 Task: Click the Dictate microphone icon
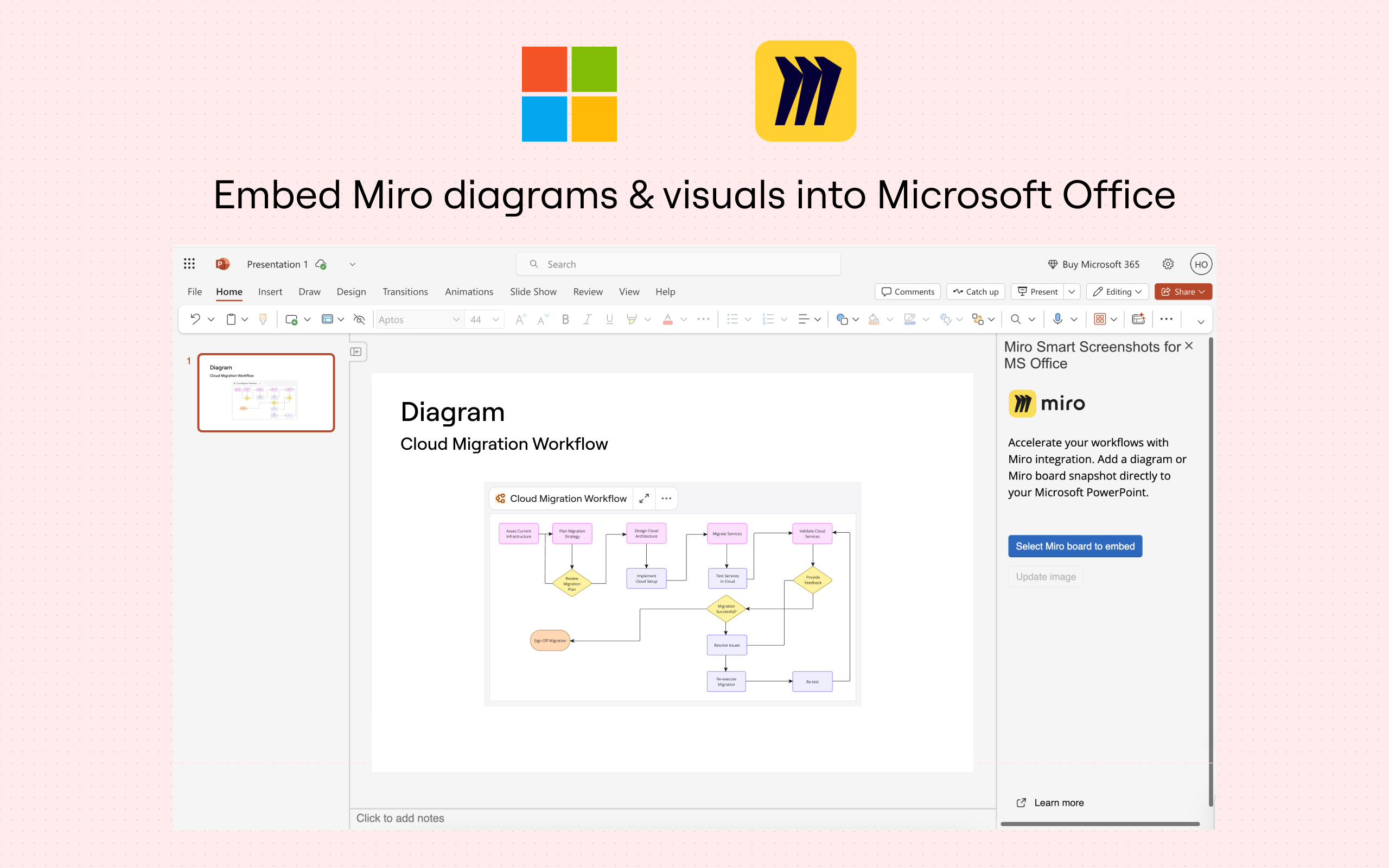[x=1057, y=319]
